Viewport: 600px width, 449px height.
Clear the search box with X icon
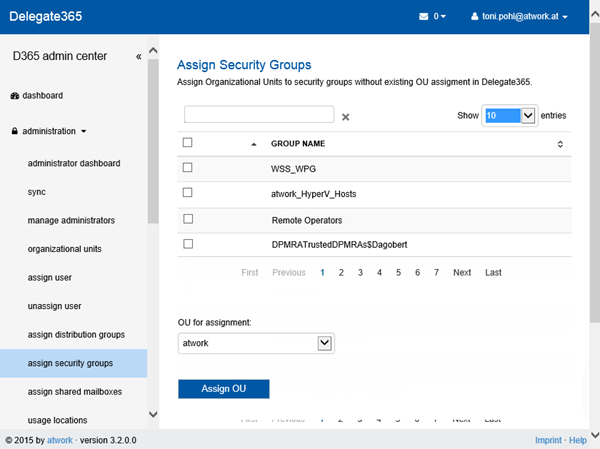click(x=346, y=117)
